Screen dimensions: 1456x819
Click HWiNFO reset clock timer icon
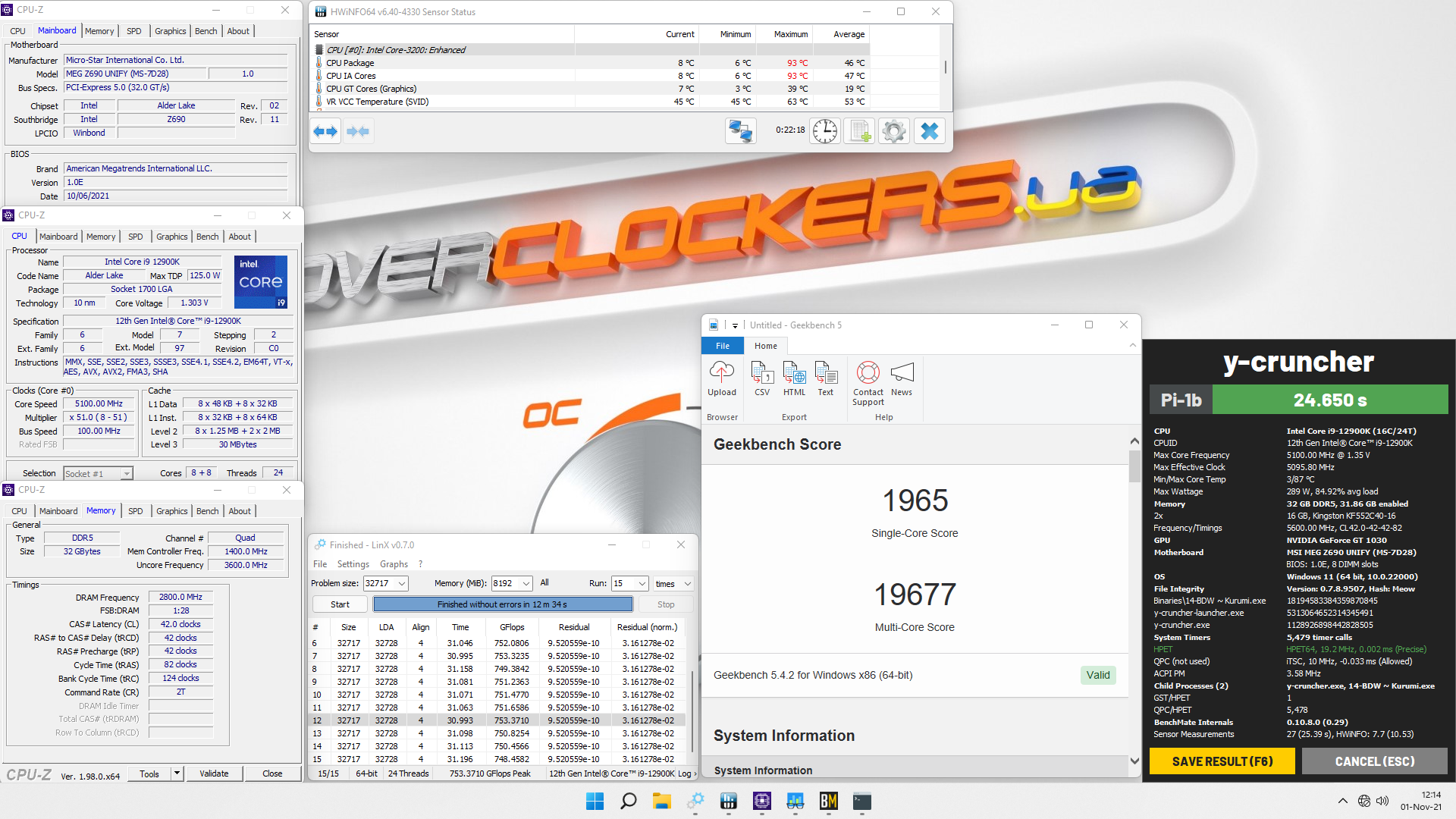click(824, 131)
